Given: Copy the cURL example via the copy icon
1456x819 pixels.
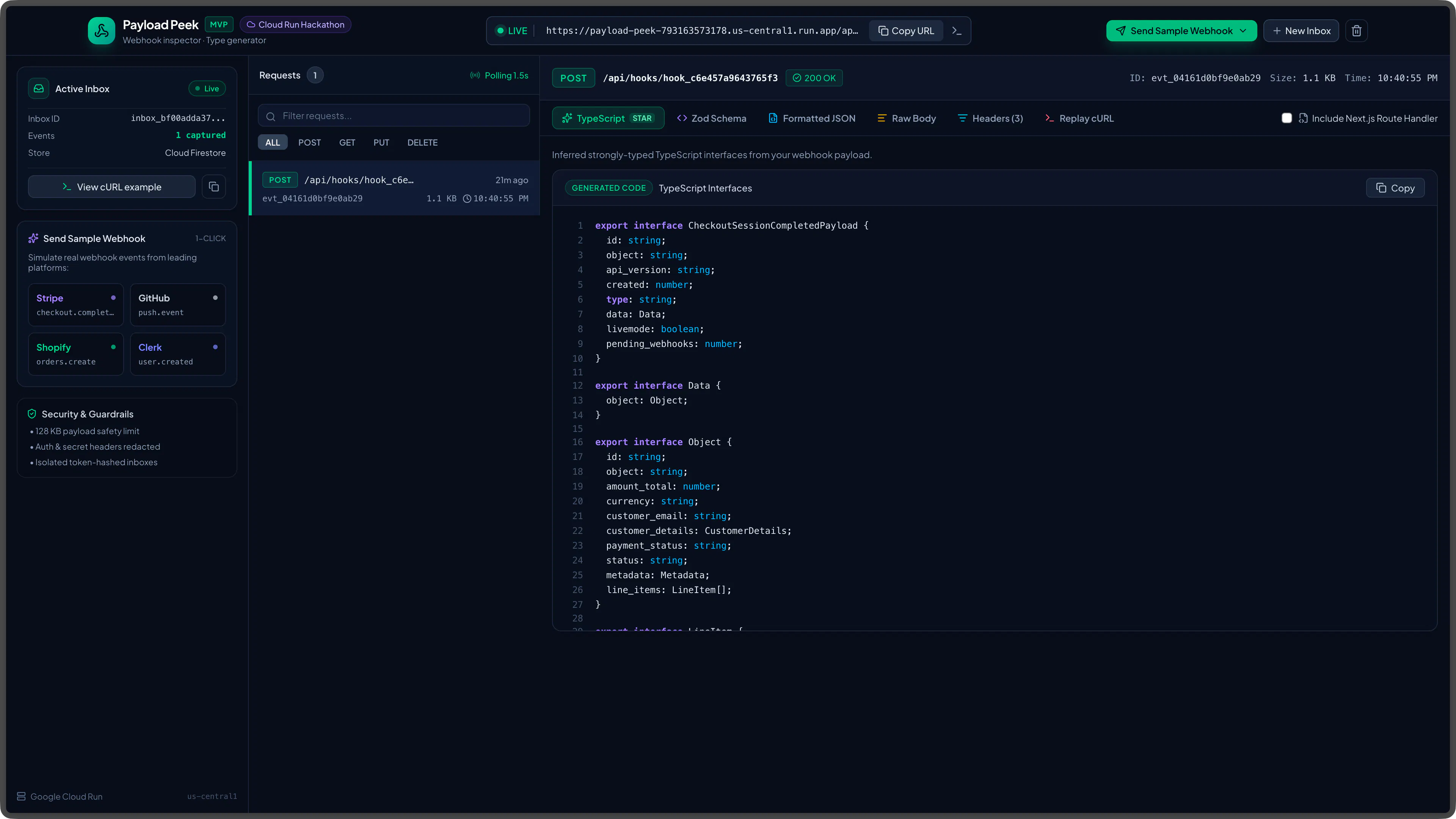Looking at the screenshot, I should point(213,187).
